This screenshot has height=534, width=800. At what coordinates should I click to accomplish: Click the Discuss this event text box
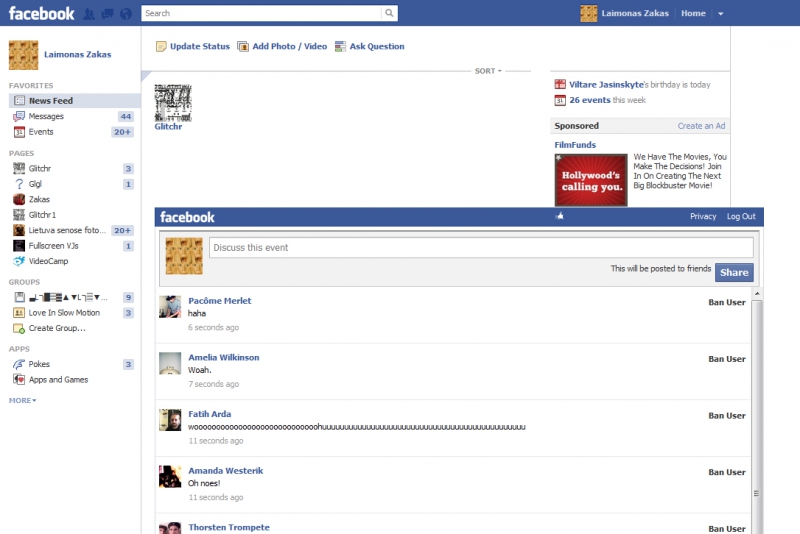tap(481, 247)
